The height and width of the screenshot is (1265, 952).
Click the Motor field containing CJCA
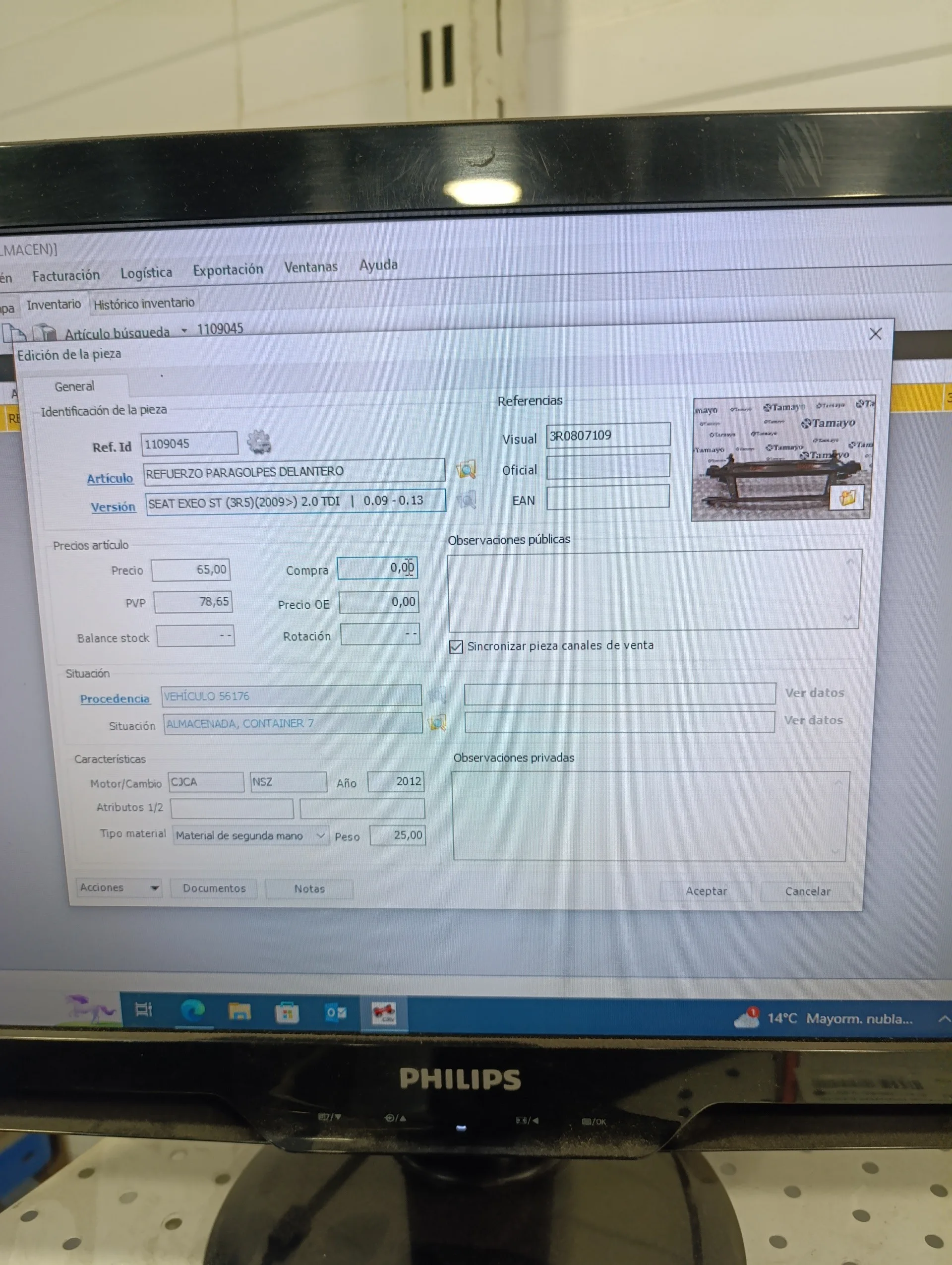(x=206, y=782)
